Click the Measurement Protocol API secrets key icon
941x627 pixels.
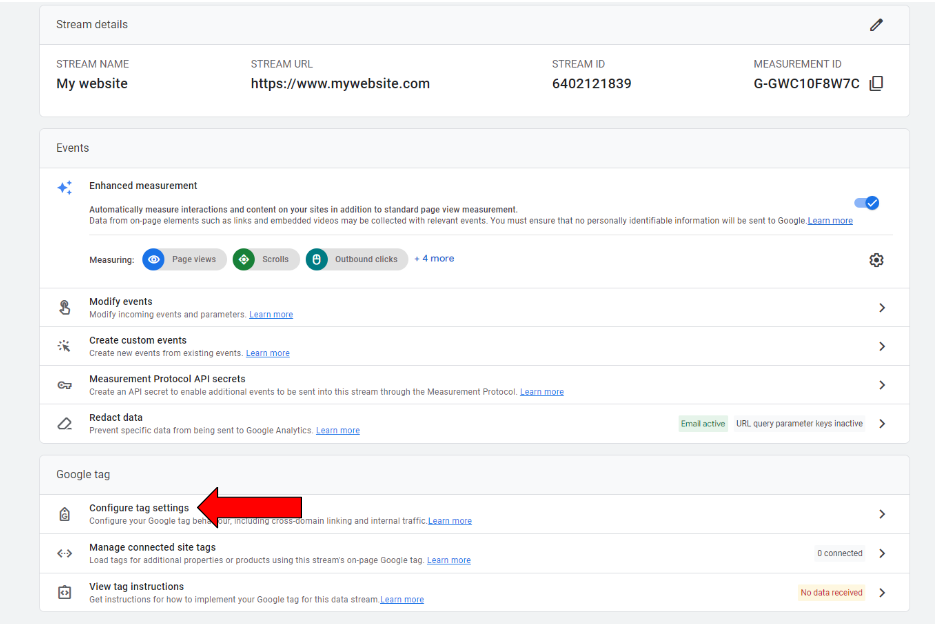65,385
